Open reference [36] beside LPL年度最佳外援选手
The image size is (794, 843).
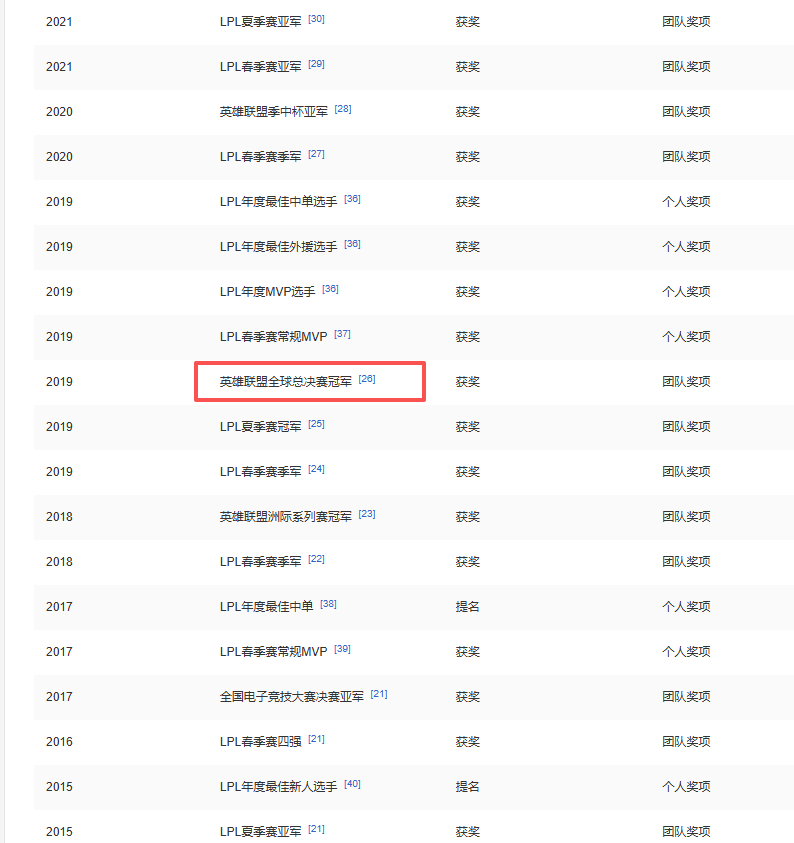tap(352, 245)
